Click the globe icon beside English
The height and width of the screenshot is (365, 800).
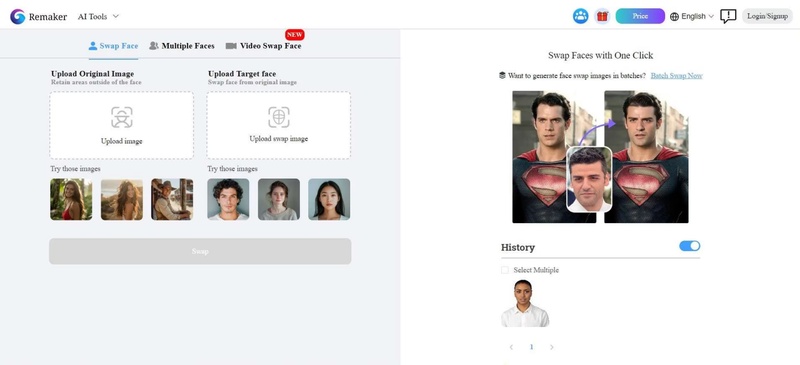(674, 16)
